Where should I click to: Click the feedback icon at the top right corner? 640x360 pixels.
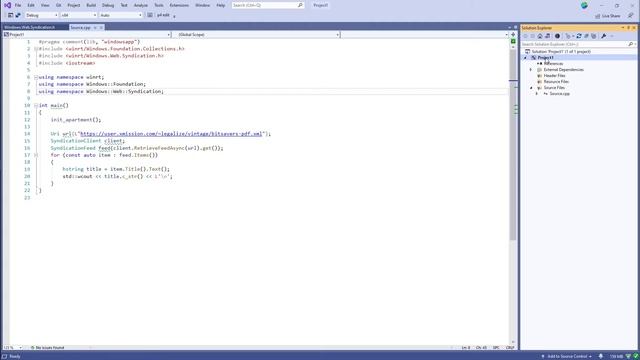tap(631, 16)
